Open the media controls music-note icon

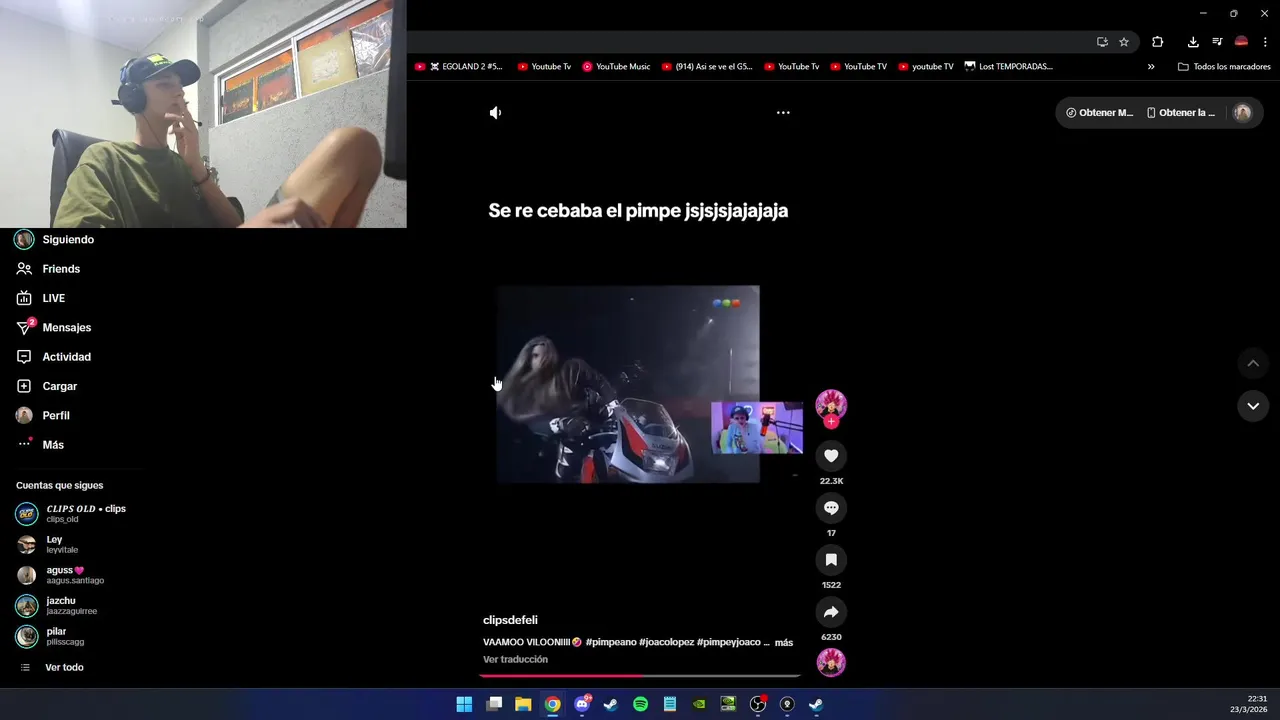1217,42
